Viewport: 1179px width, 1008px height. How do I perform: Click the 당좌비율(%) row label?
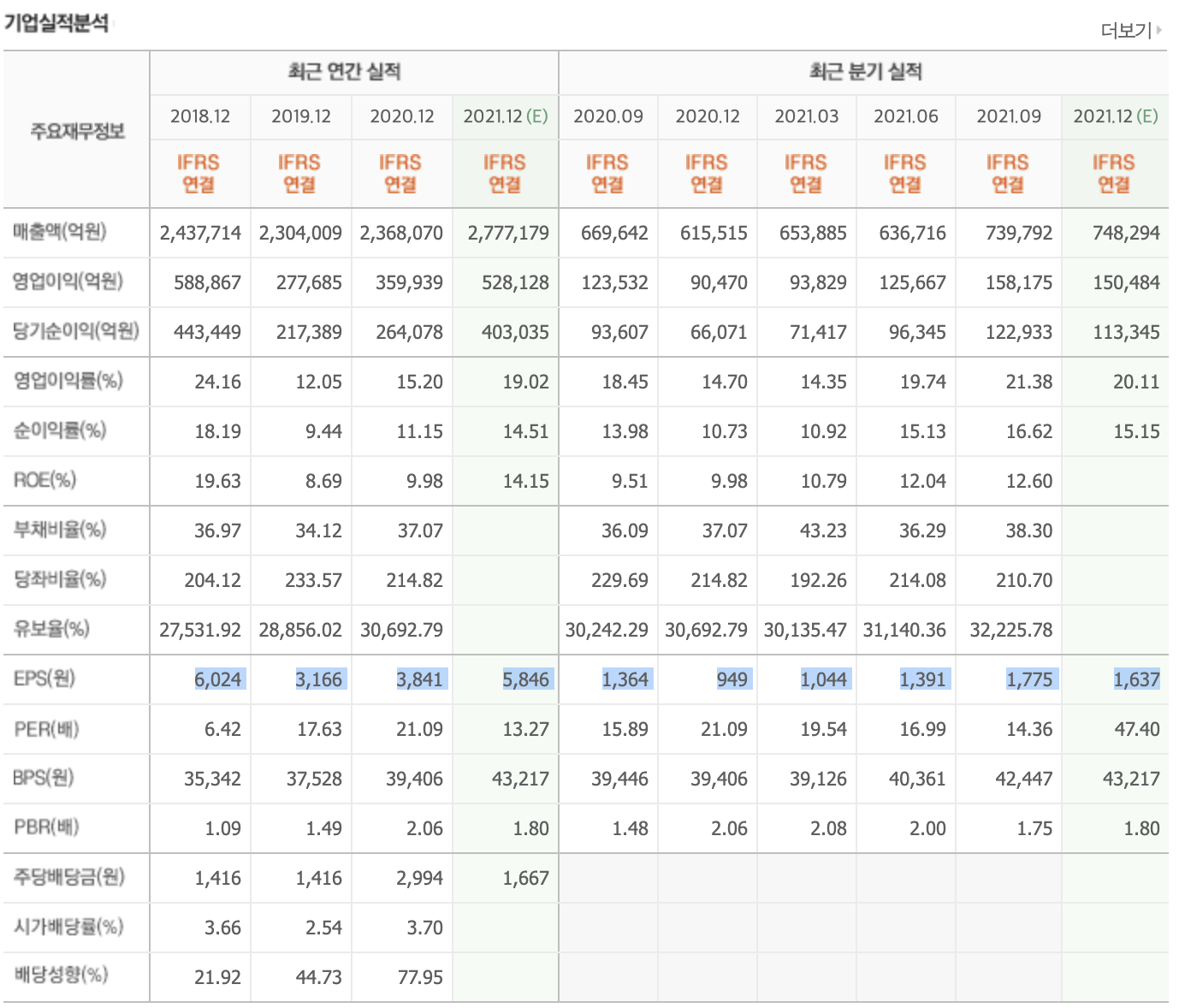[60, 579]
